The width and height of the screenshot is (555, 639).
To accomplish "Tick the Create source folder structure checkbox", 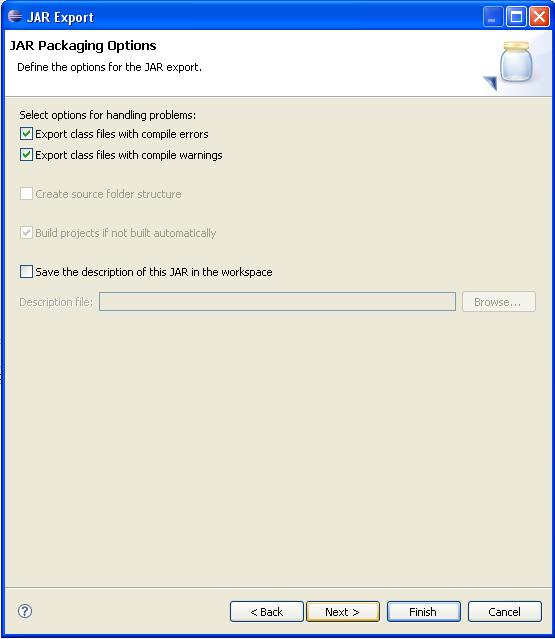I will (26, 194).
